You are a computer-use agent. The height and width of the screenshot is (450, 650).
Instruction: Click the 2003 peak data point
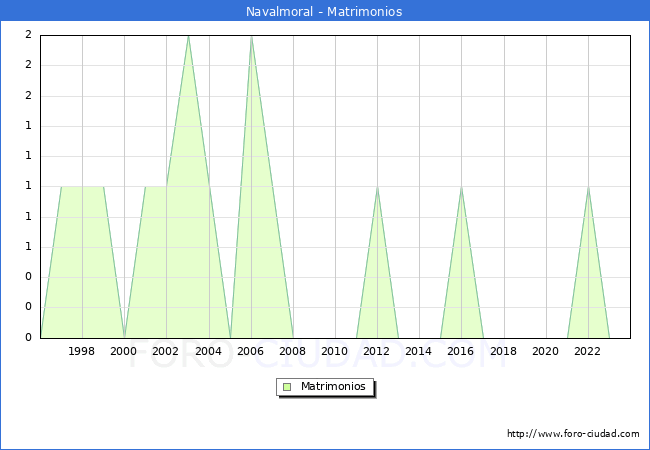pos(188,36)
